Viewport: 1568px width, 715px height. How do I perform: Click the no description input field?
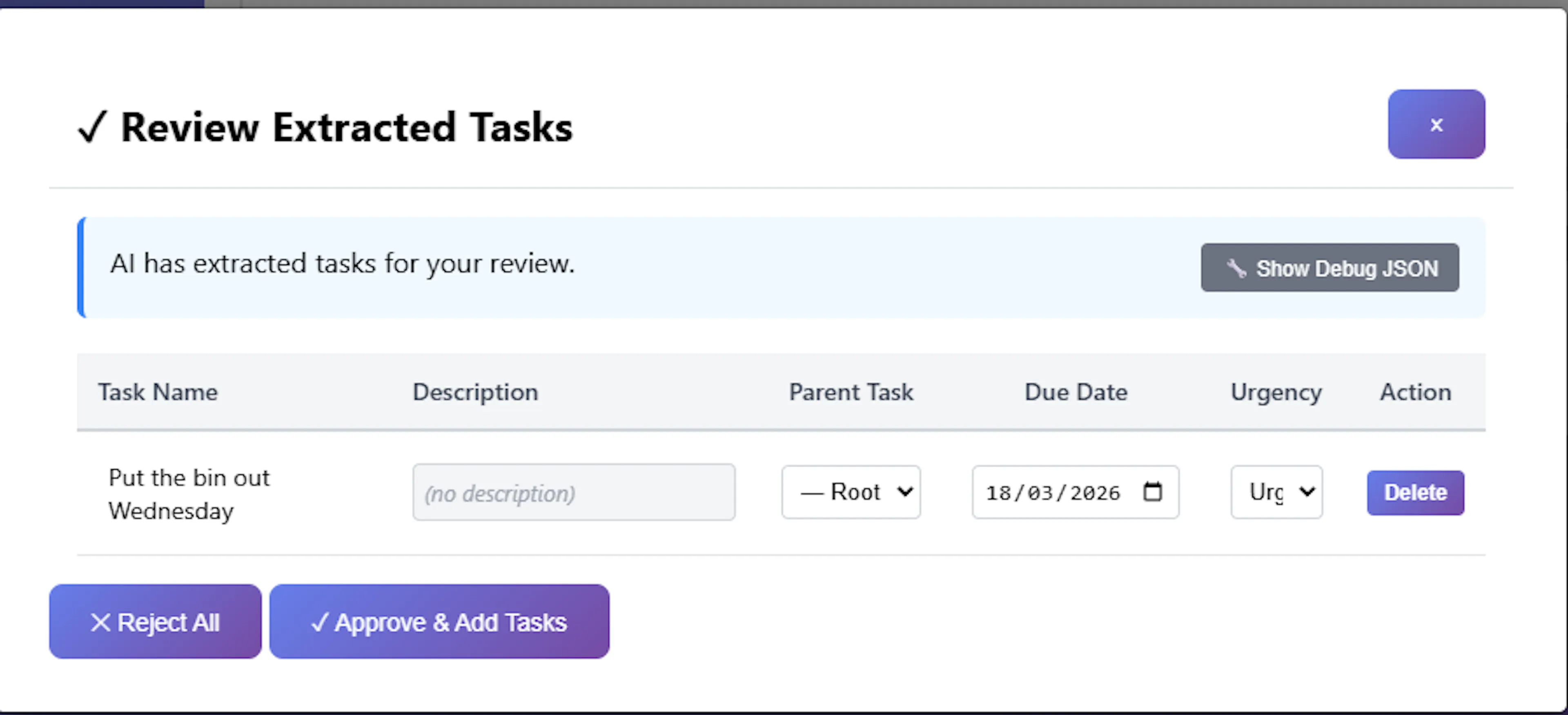(x=573, y=492)
